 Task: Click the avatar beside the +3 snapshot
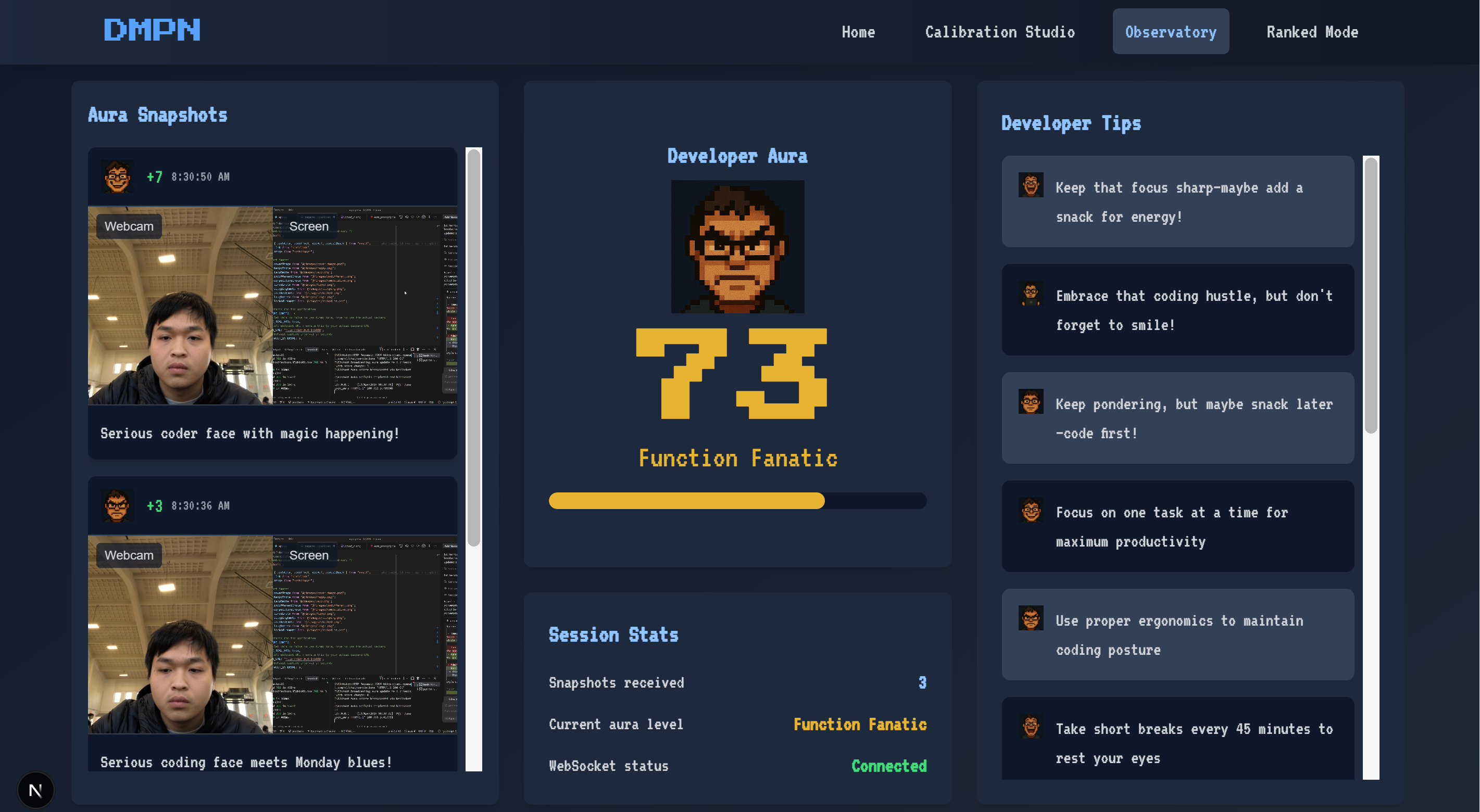pyautogui.click(x=117, y=505)
